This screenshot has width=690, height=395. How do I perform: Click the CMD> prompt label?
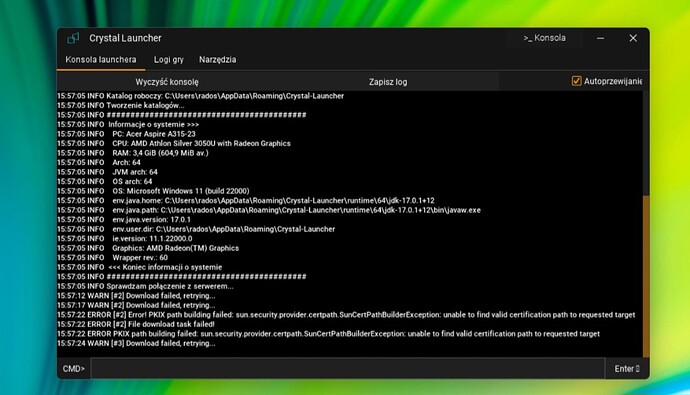pos(73,369)
